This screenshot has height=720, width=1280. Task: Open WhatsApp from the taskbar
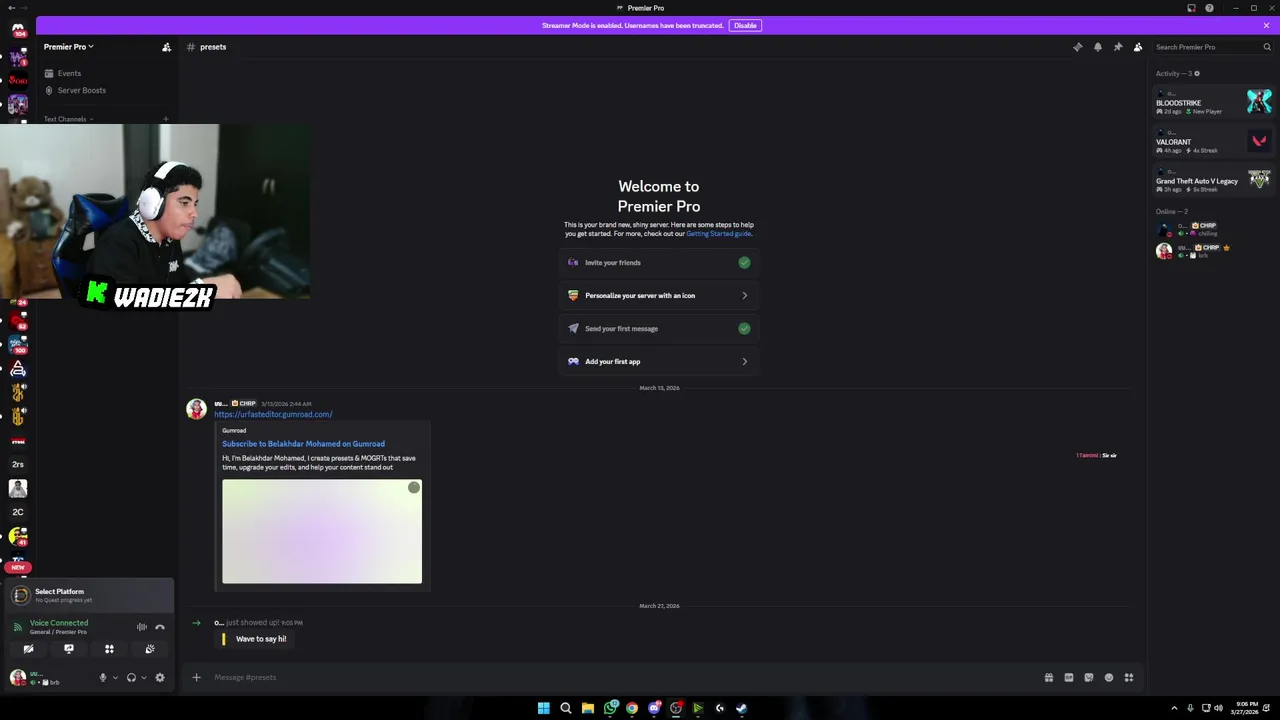coord(610,708)
